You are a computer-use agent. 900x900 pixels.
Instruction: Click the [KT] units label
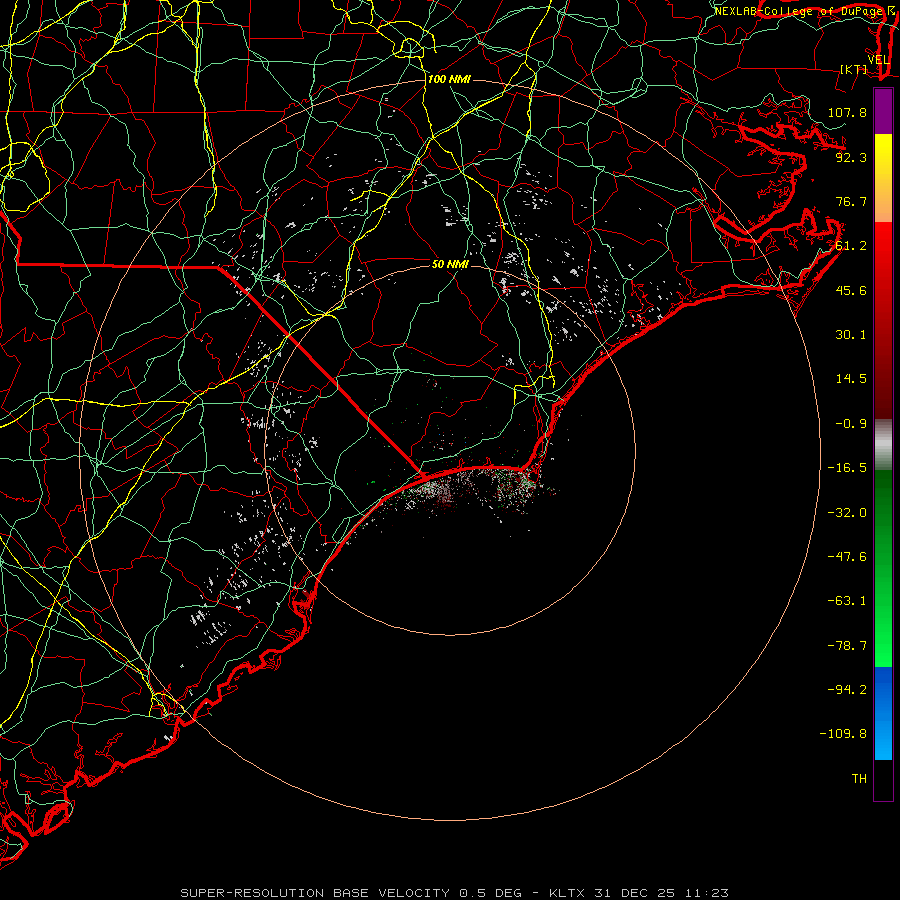click(x=854, y=69)
